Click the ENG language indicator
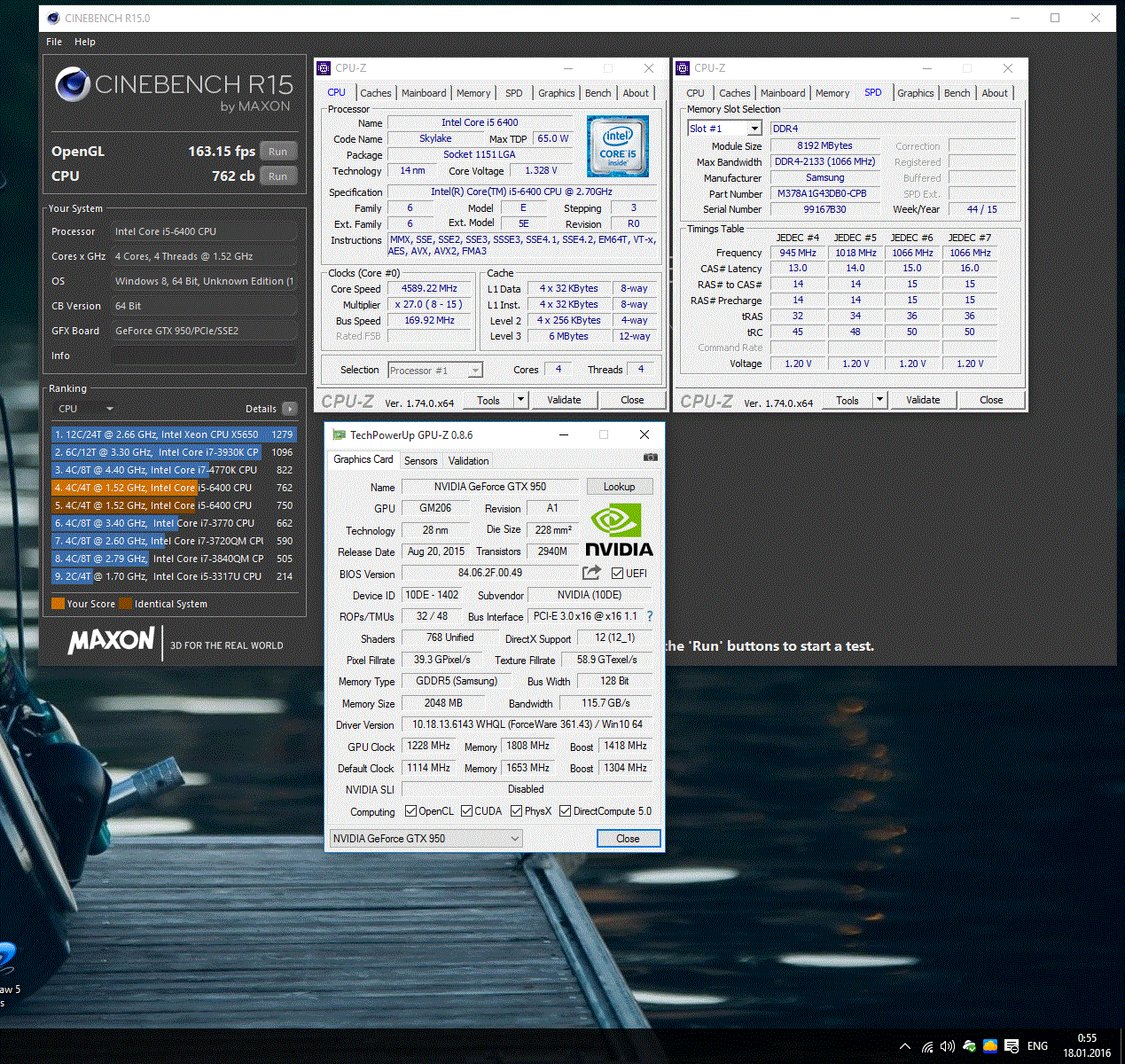The image size is (1125, 1064). click(x=1037, y=1046)
